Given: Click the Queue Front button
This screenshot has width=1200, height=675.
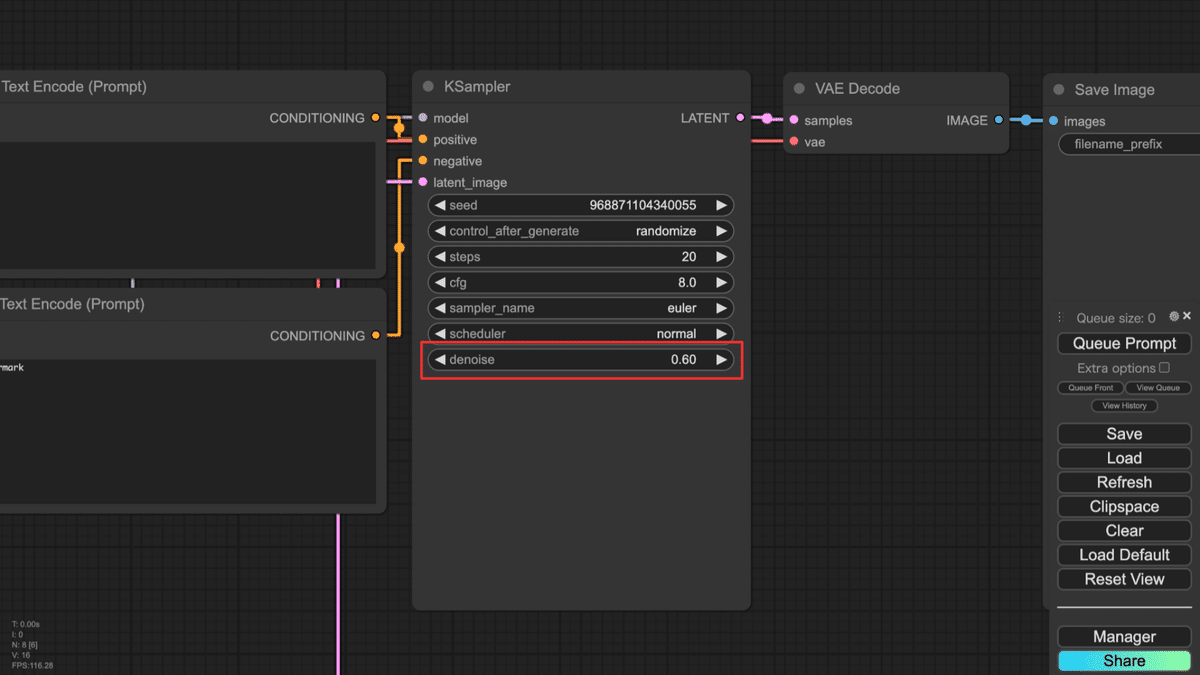Looking at the screenshot, I should pyautogui.click(x=1090, y=388).
